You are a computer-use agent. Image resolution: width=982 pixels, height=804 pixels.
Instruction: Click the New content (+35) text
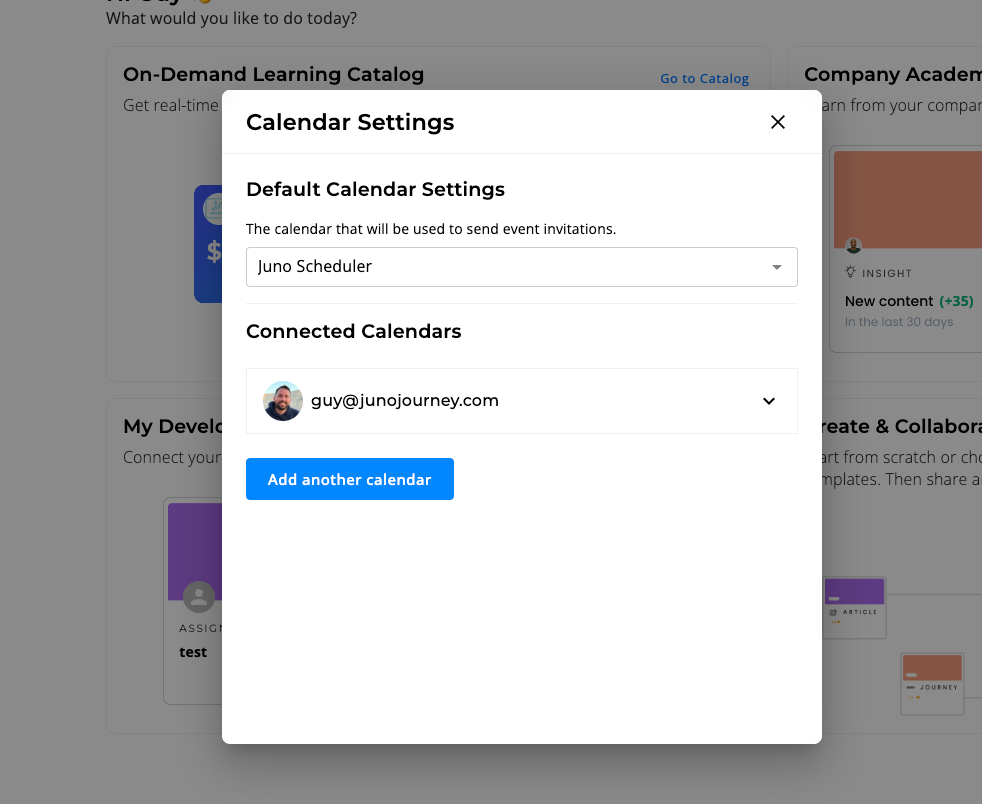[909, 301]
